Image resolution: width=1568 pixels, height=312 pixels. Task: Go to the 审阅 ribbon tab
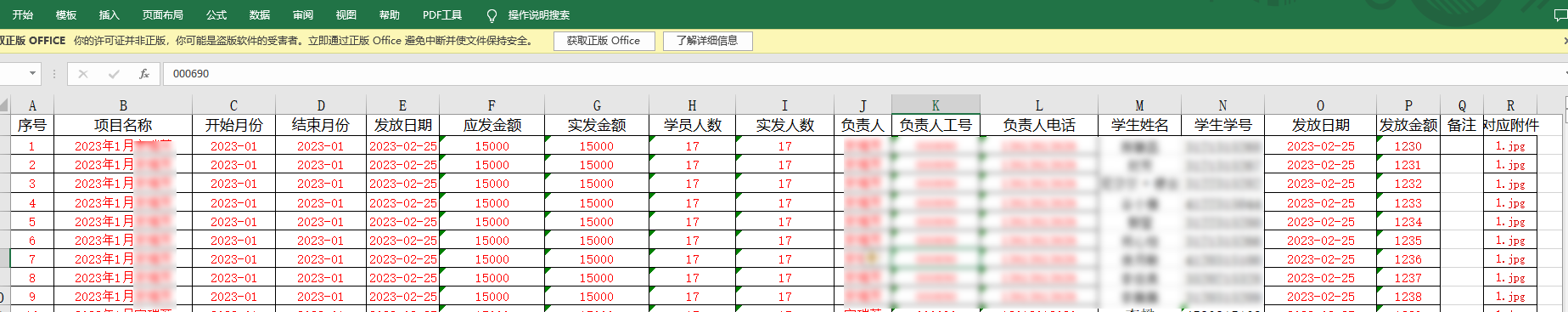coord(303,15)
